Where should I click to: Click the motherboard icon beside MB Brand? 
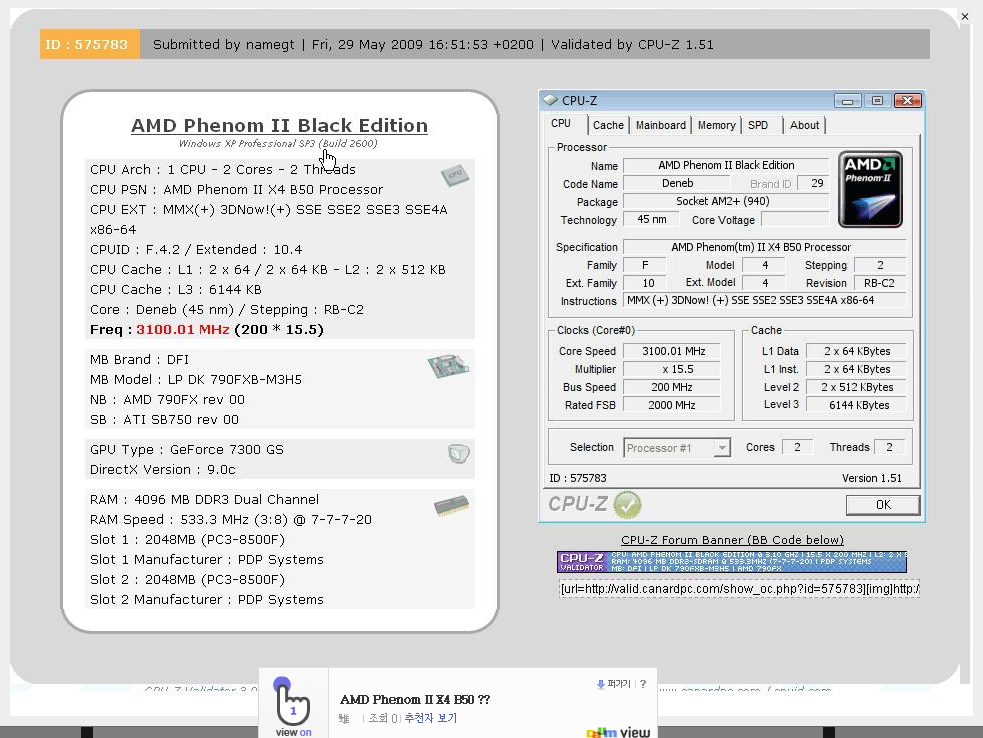448,366
